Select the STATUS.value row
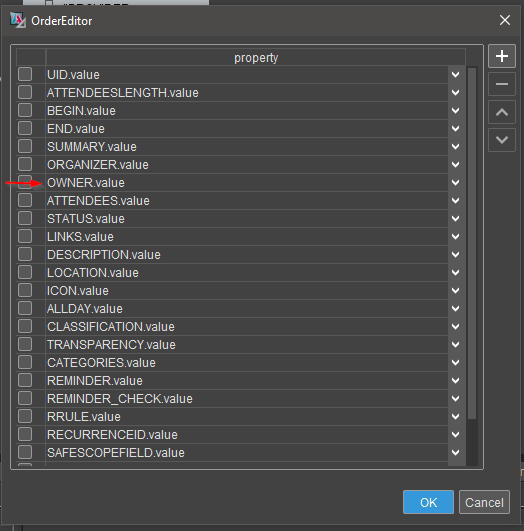The height and width of the screenshot is (531, 524). (247, 218)
